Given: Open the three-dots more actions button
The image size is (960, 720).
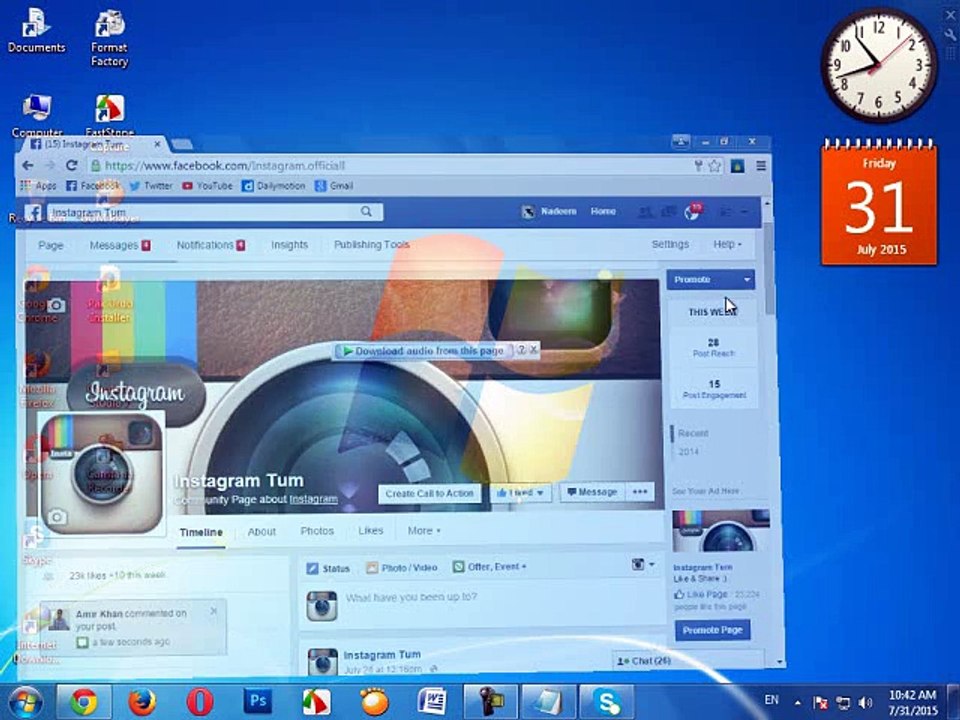Looking at the screenshot, I should click(640, 492).
